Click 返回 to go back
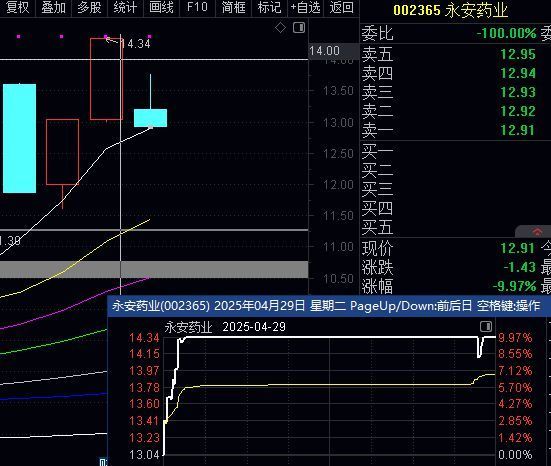 coord(342,7)
